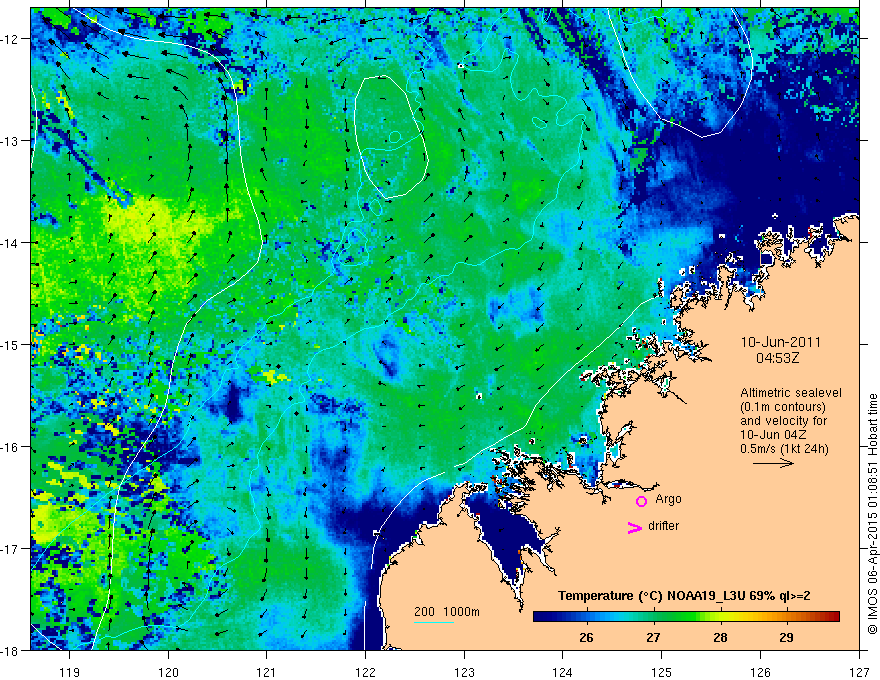Click the '126' longitude axis label
This screenshot has height=680, width=880.
(760, 672)
